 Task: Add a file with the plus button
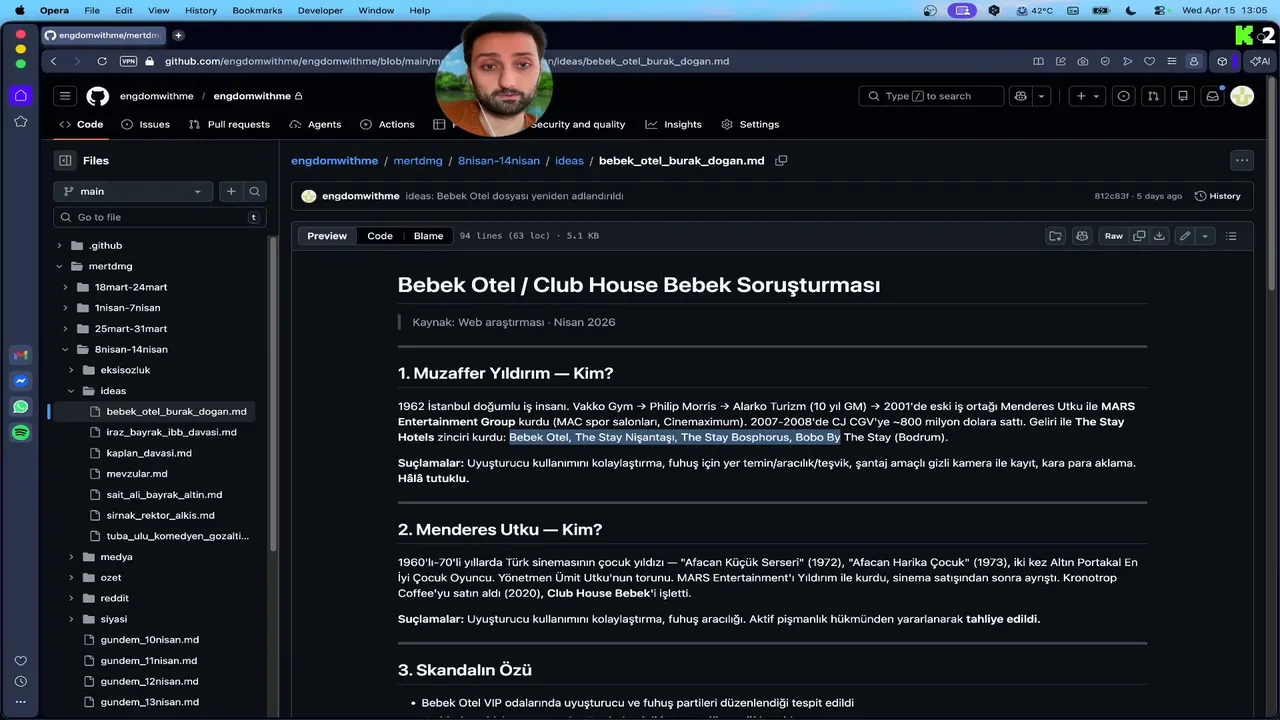pyautogui.click(x=231, y=191)
